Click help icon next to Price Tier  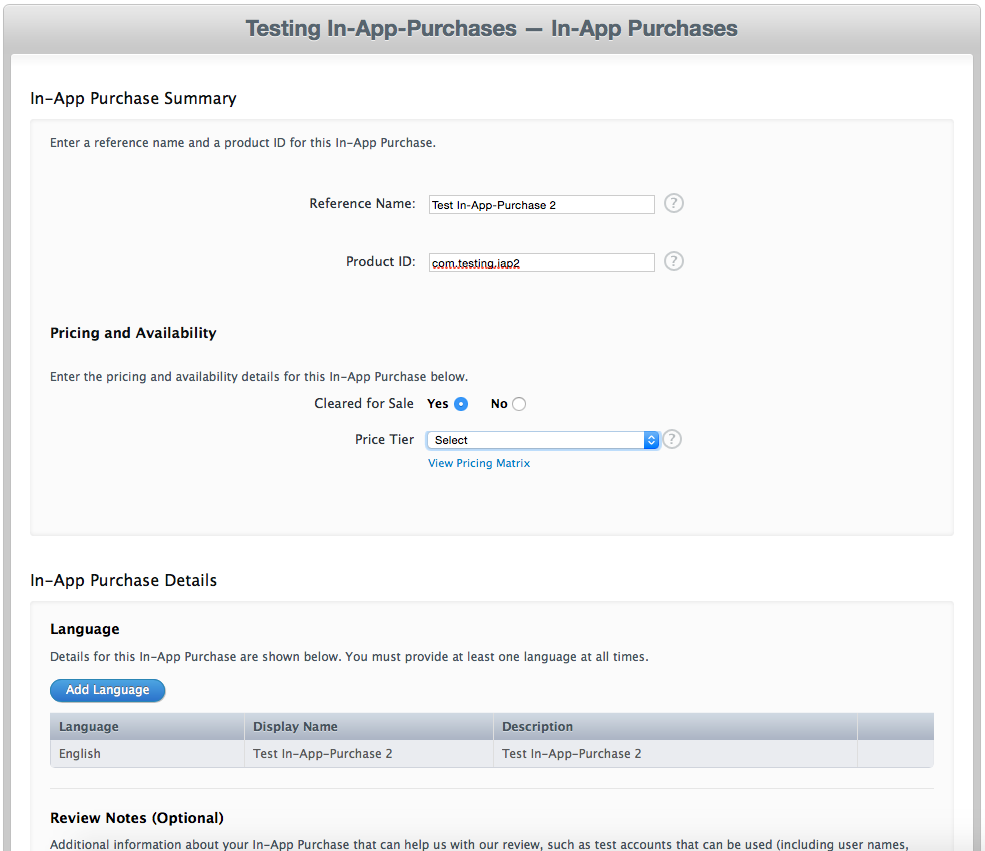click(x=672, y=440)
